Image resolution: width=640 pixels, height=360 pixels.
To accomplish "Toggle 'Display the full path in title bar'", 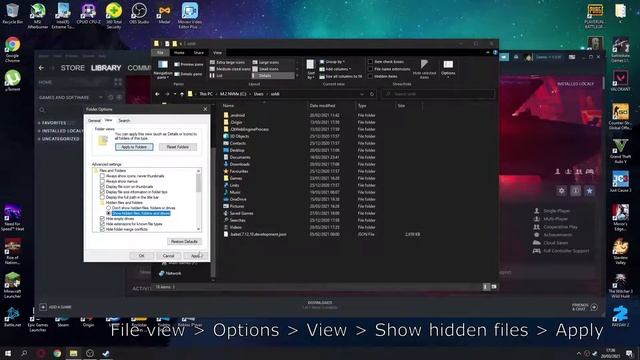I will click(102, 197).
